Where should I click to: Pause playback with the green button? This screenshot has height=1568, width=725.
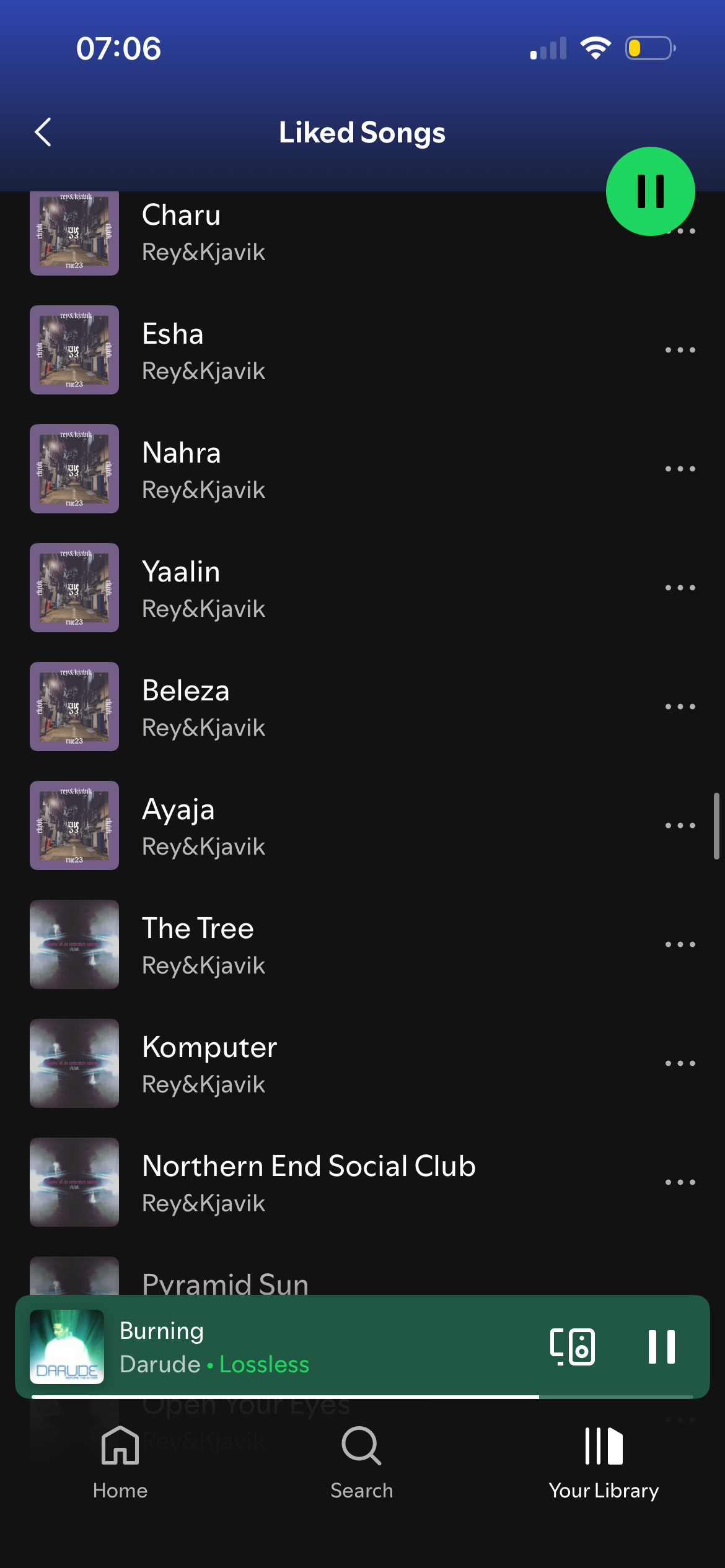(x=650, y=191)
